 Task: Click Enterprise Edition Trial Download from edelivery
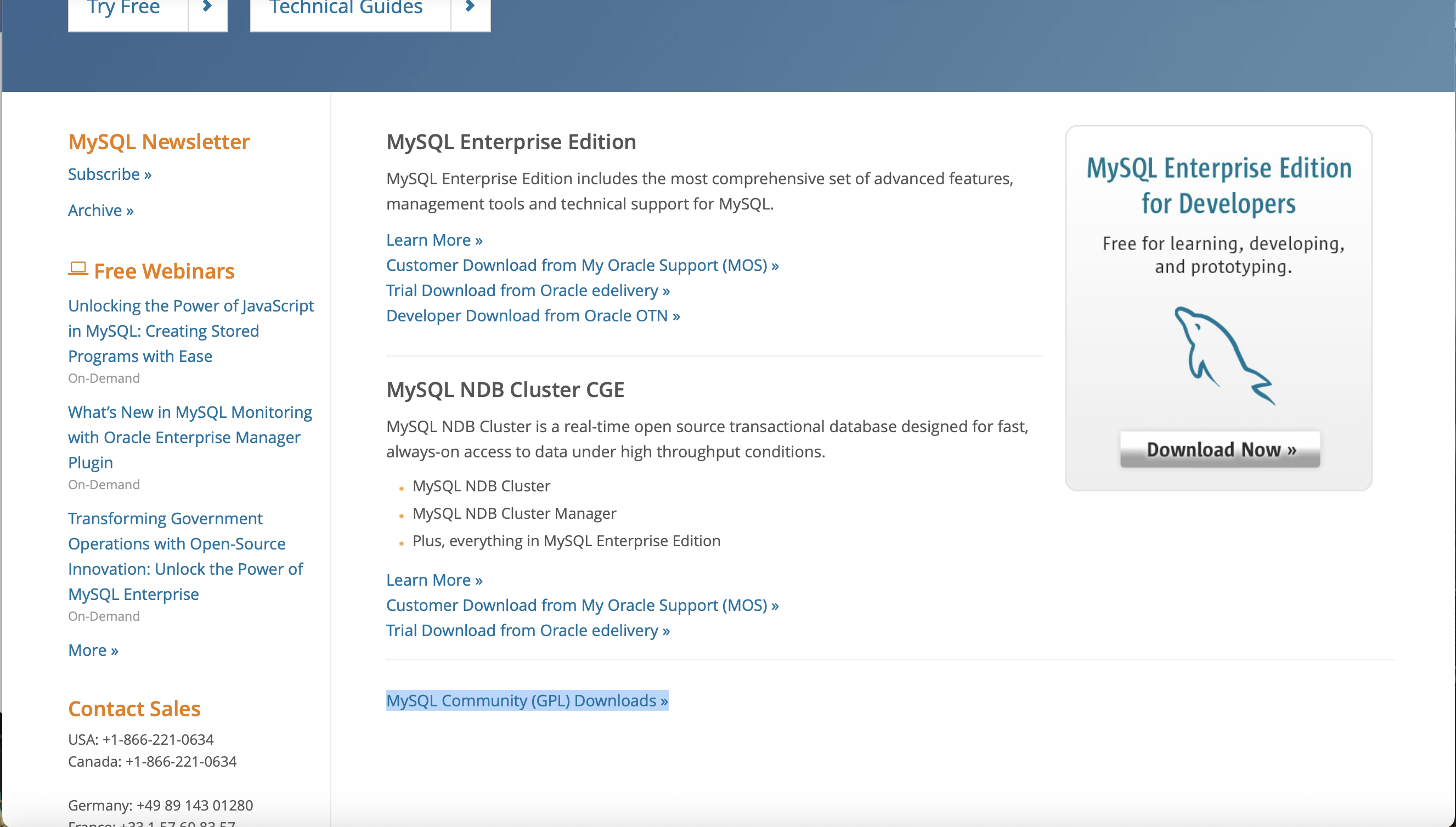point(528,290)
